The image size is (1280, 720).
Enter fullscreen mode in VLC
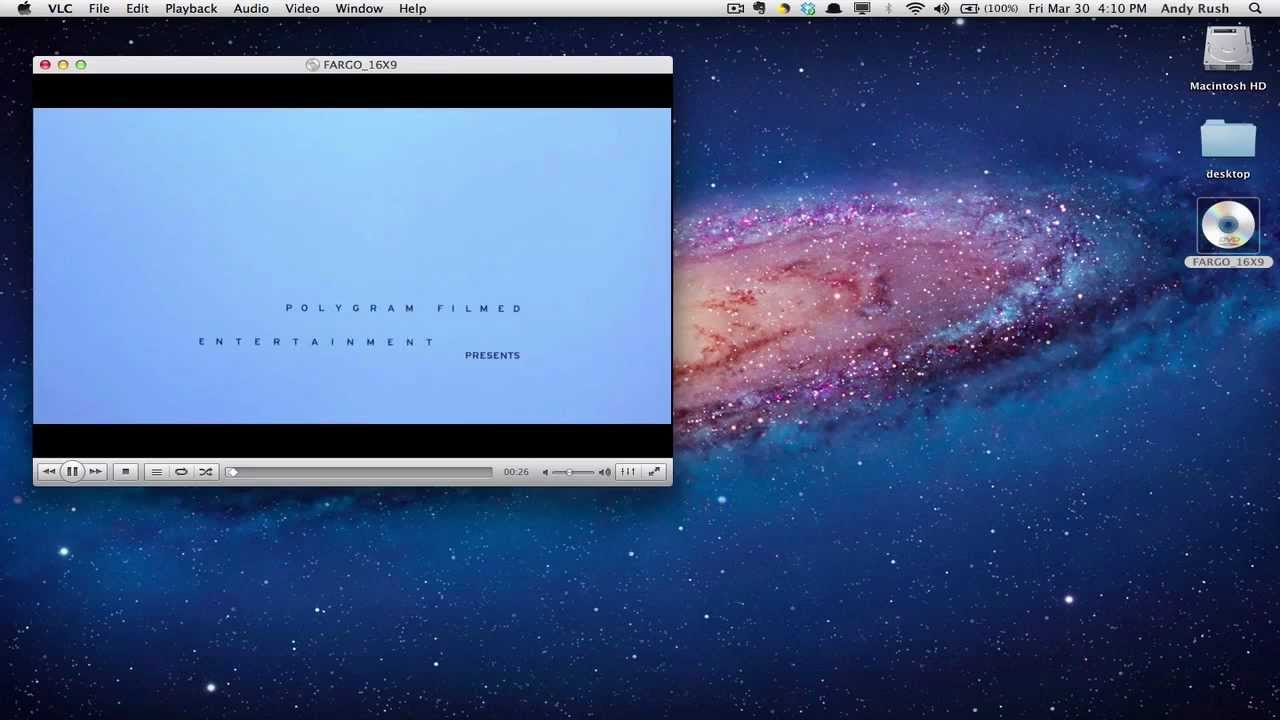[x=654, y=472]
